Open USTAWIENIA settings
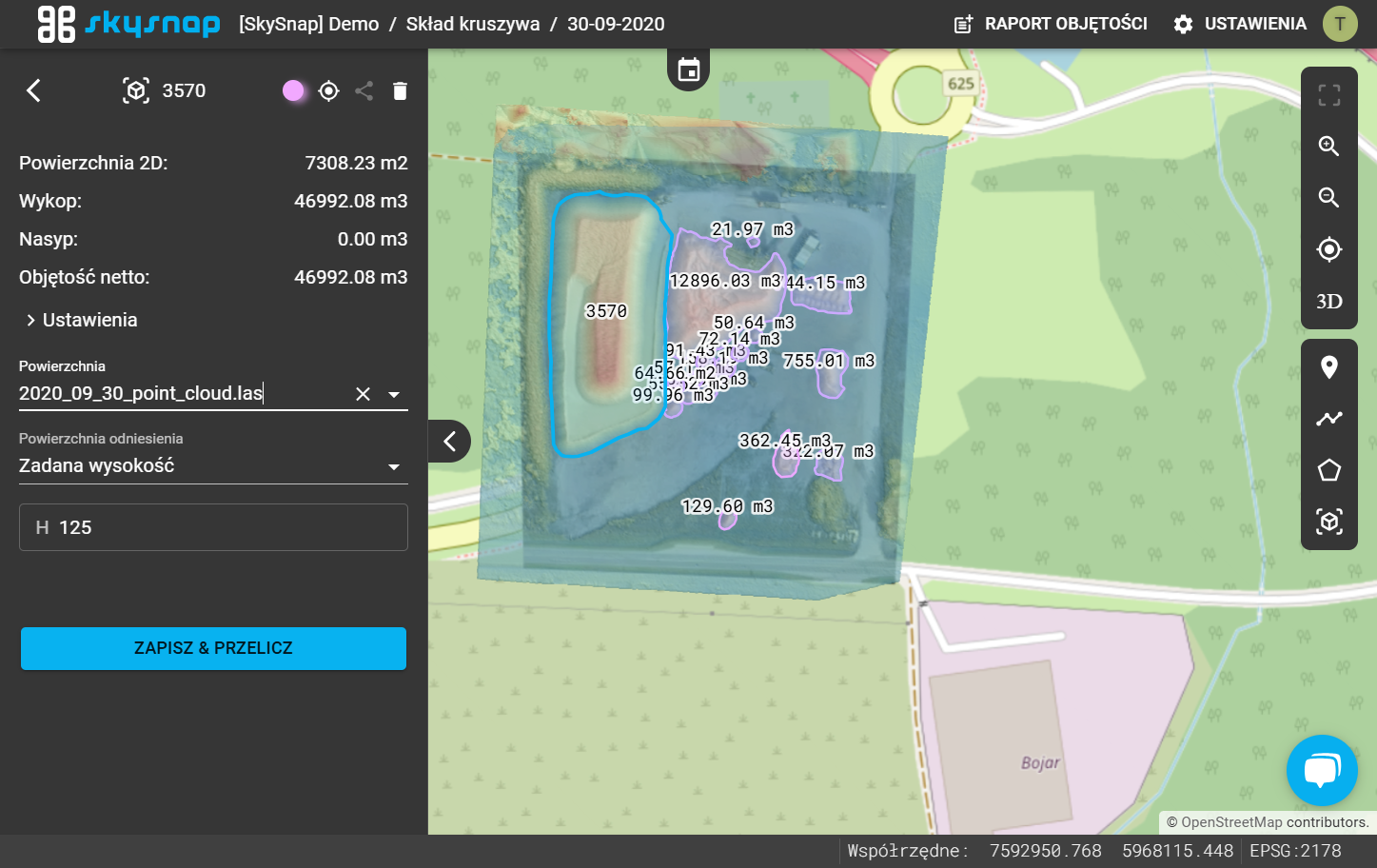Image resolution: width=1377 pixels, height=868 pixels. 1240,24
